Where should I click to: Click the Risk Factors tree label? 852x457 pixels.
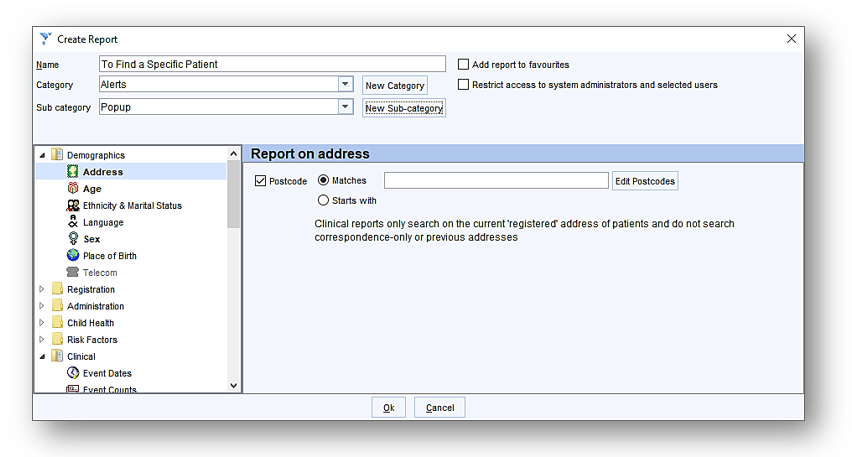[92, 340]
